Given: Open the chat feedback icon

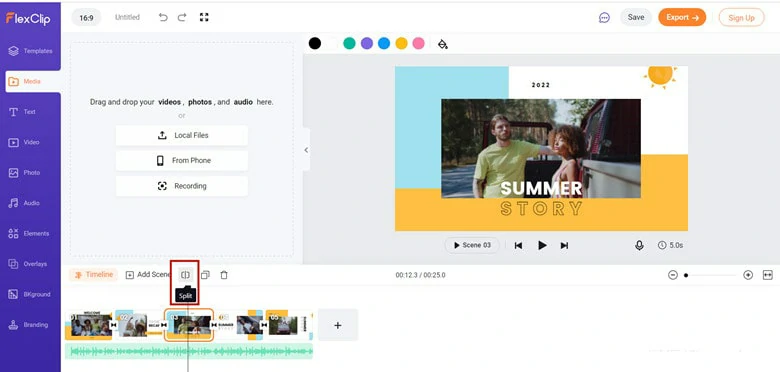Looking at the screenshot, I should [x=604, y=17].
